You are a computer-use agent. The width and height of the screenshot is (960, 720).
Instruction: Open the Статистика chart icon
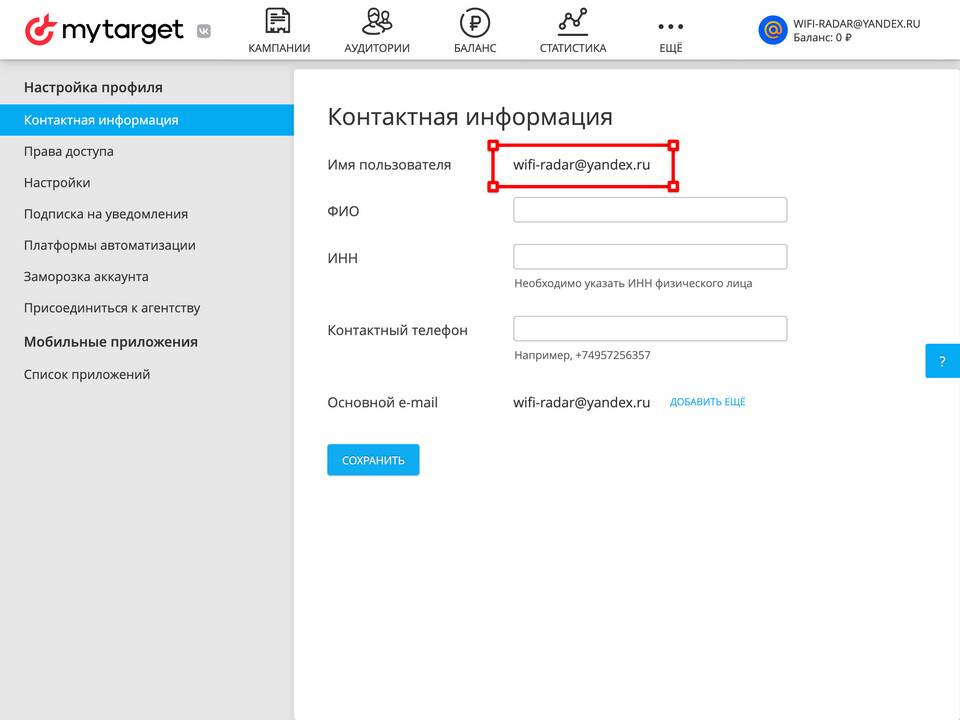(x=572, y=21)
